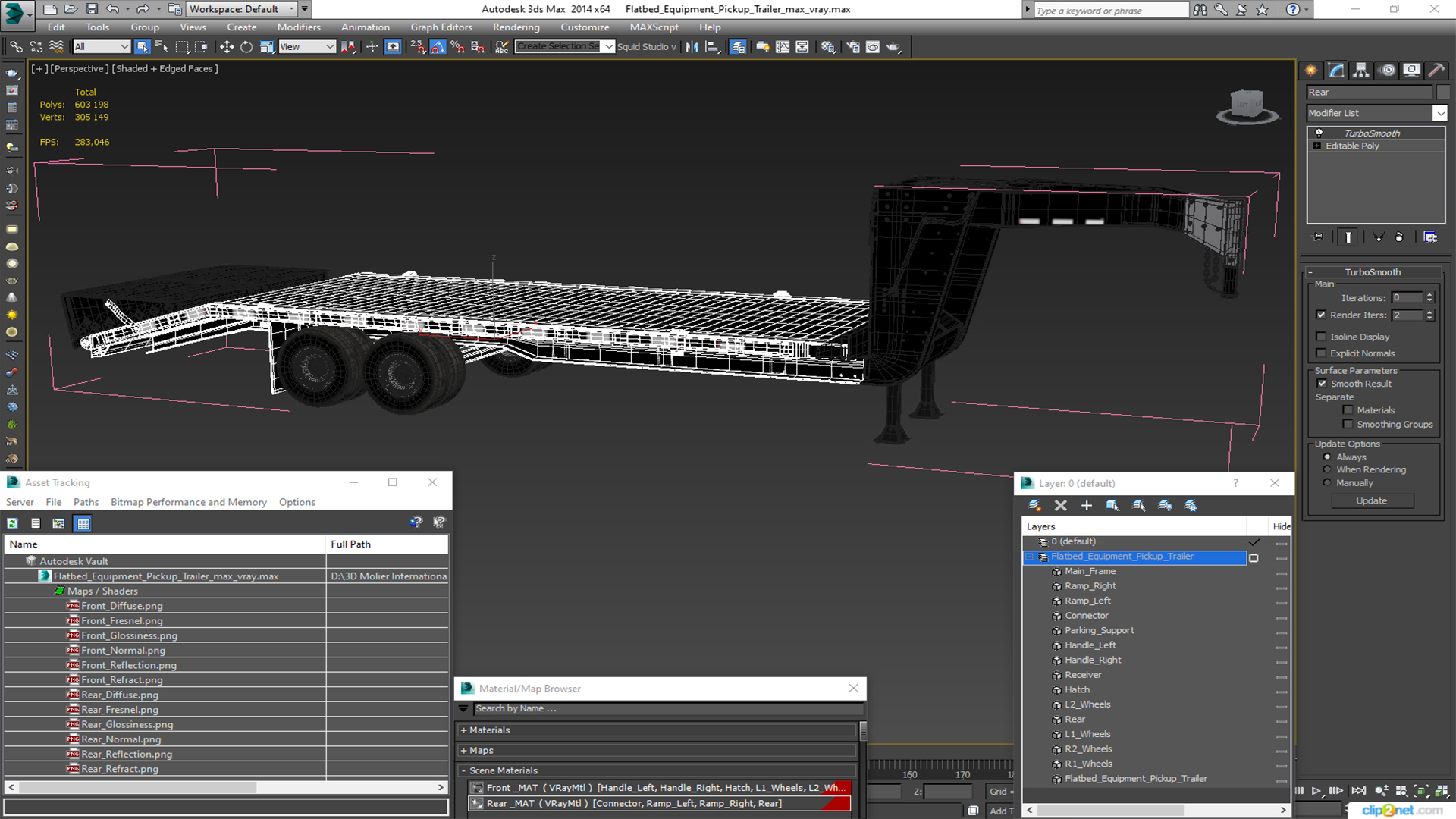Collapse the TurboSmooth rollout header
This screenshot has height=819, width=1456.
point(1373,272)
